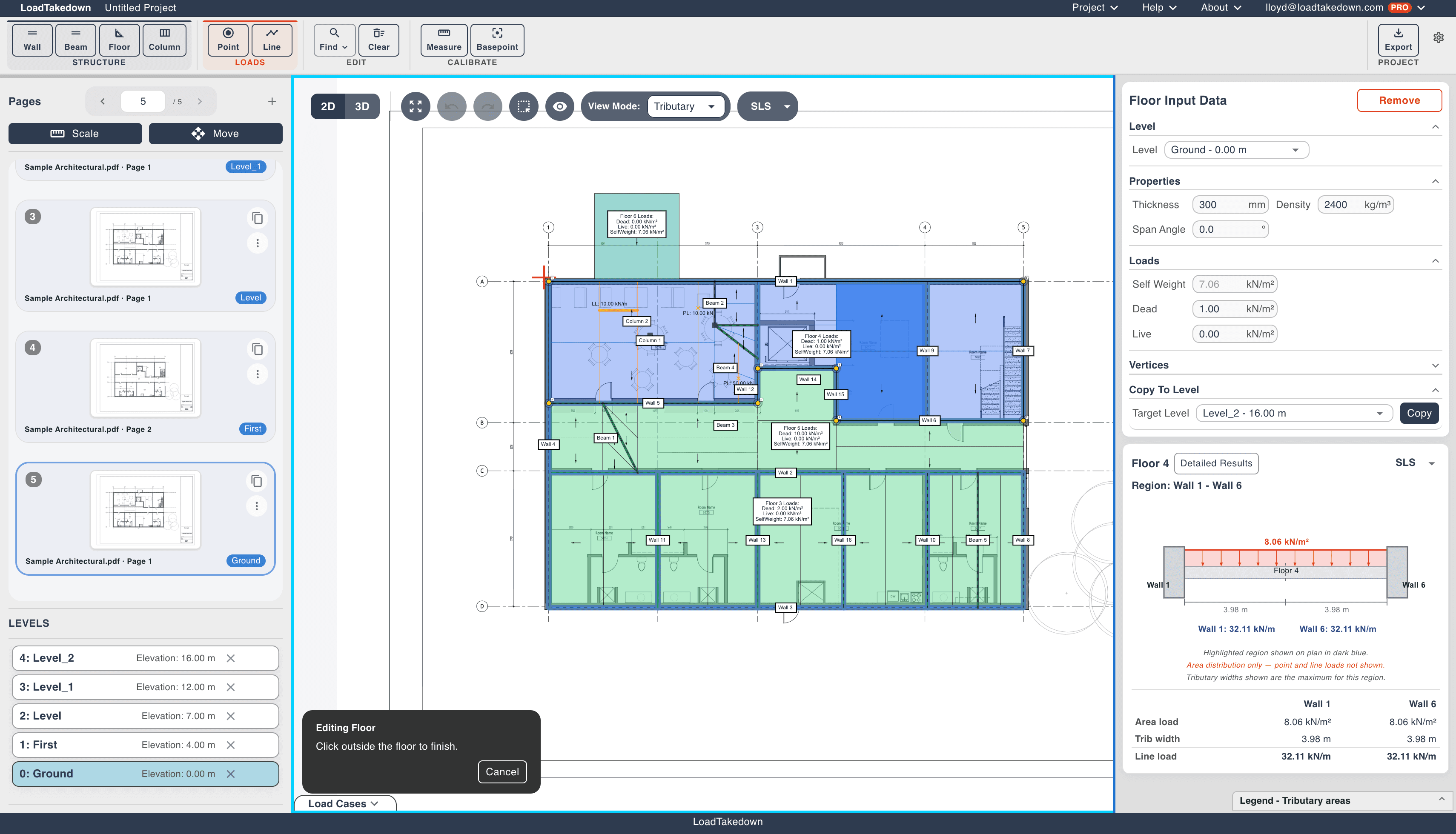Viewport: 1456px width, 834px height.
Task: Collapse the Loads section
Action: [x=1436, y=260]
